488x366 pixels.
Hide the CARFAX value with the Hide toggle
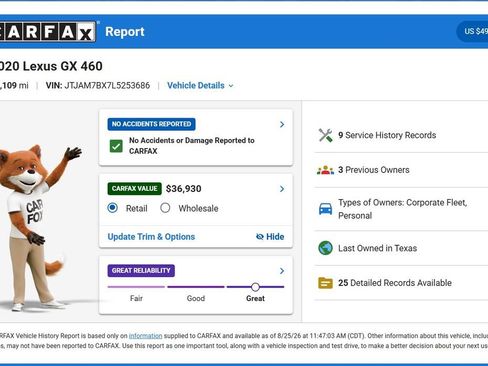270,237
